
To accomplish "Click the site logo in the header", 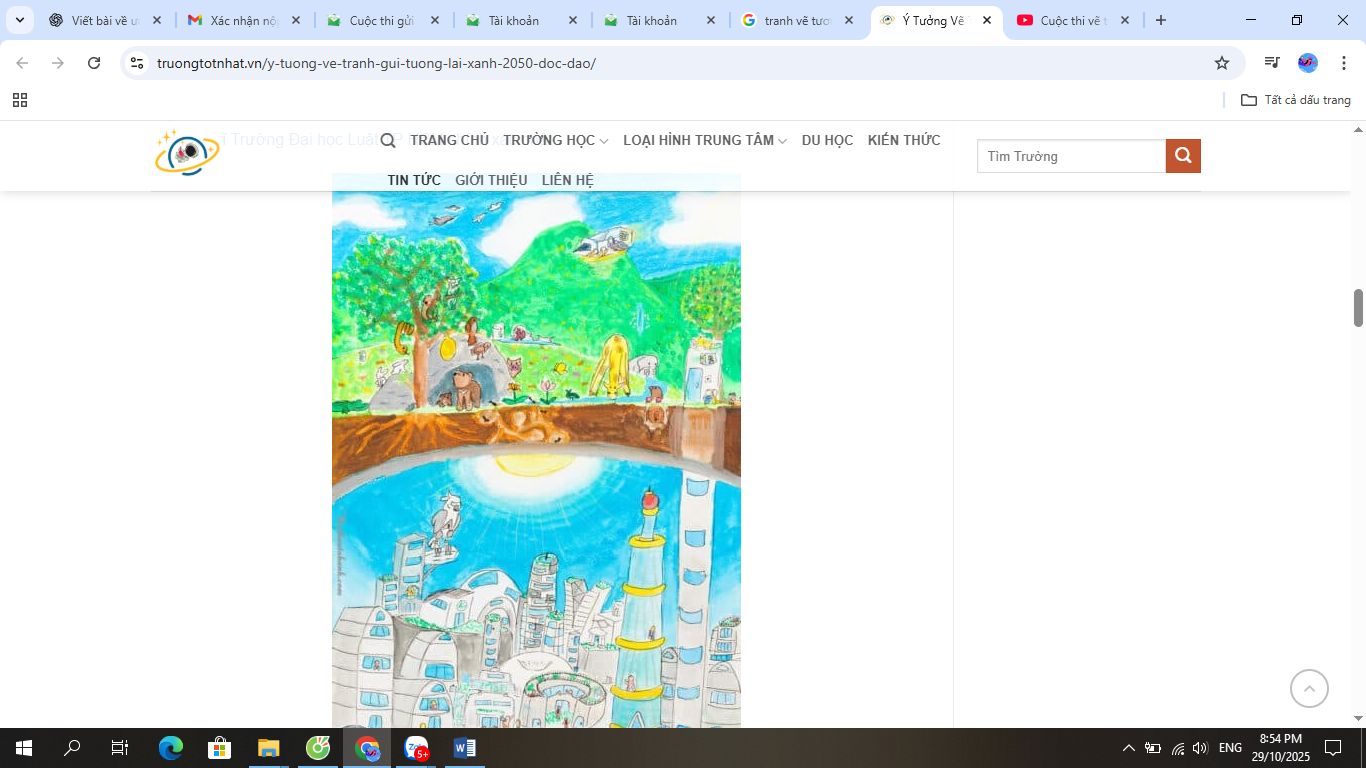I will coord(187,152).
